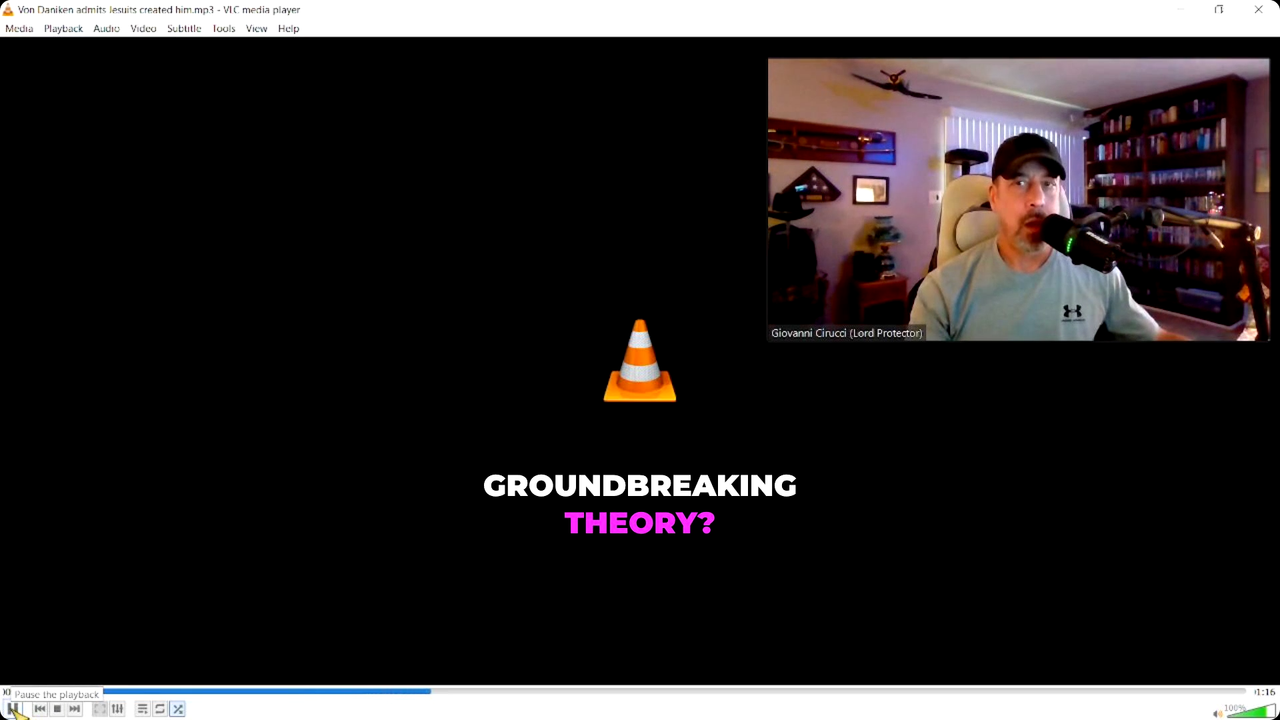Stop playback with the stop button
This screenshot has height=720, width=1280.
(x=57, y=709)
